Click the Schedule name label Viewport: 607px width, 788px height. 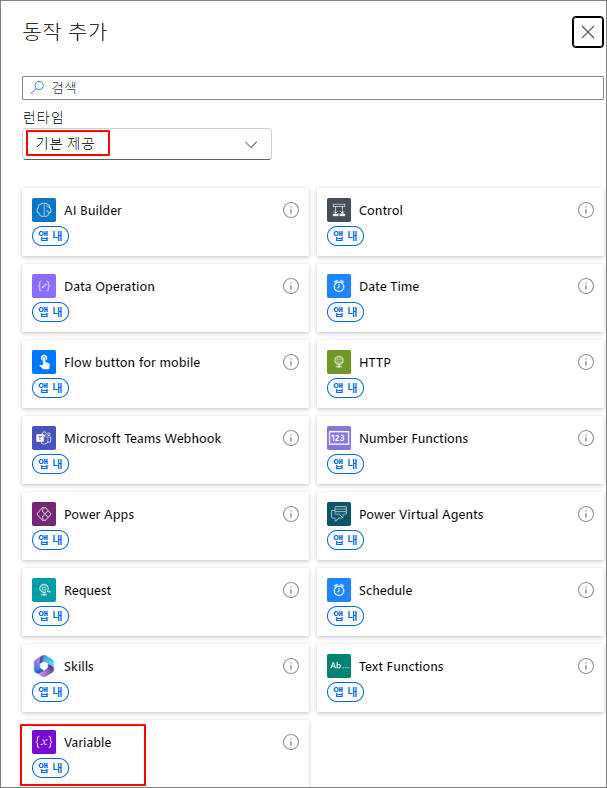(x=385, y=590)
